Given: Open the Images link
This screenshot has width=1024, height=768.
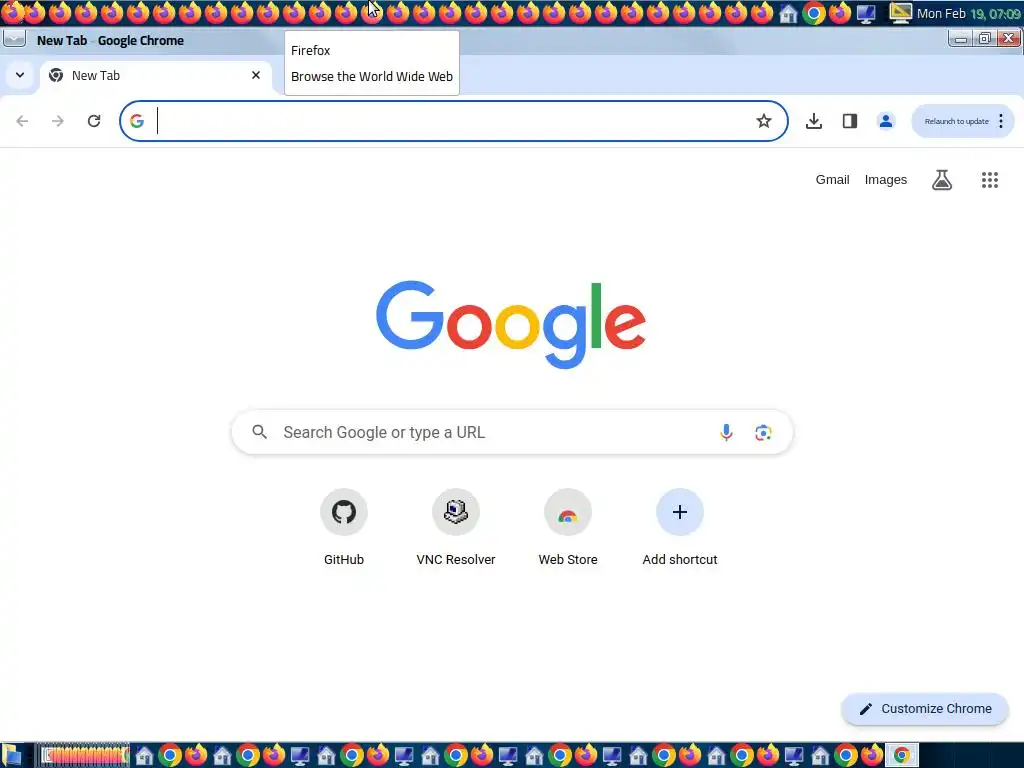Looking at the screenshot, I should [x=886, y=180].
